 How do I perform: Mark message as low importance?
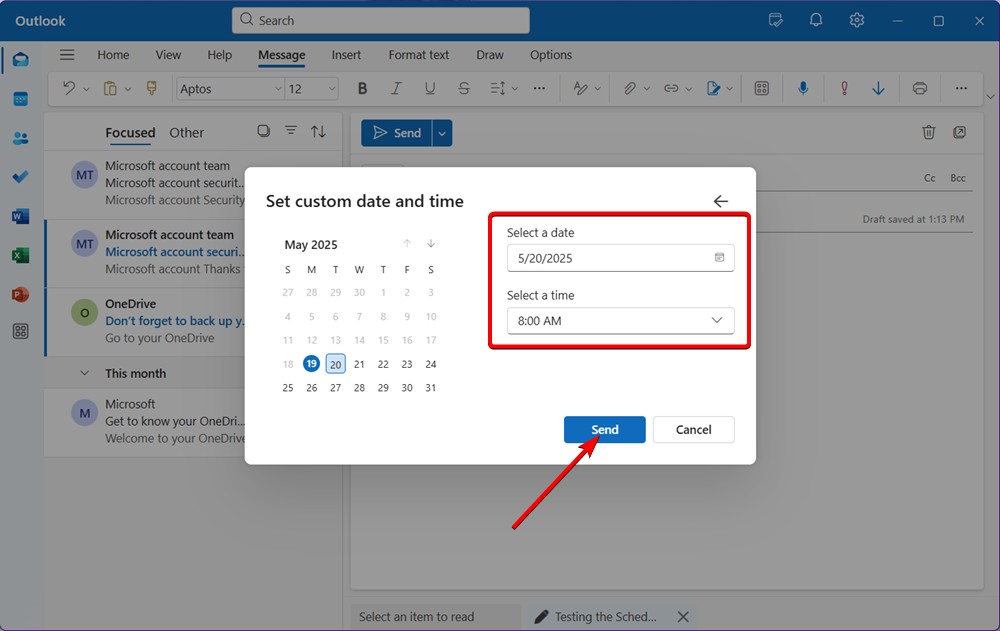pyautogui.click(x=878, y=88)
